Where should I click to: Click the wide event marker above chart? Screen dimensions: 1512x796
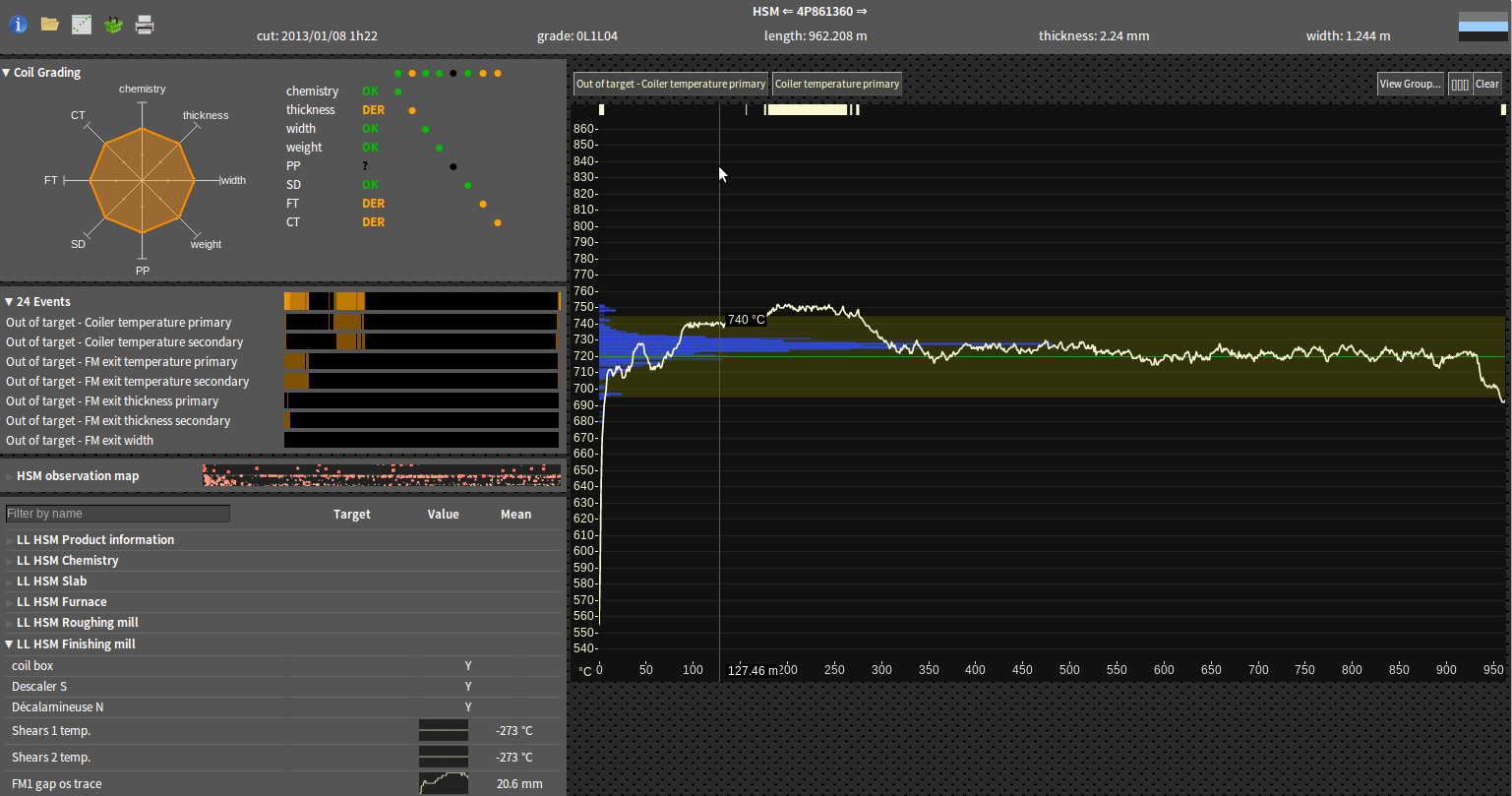tap(807, 109)
